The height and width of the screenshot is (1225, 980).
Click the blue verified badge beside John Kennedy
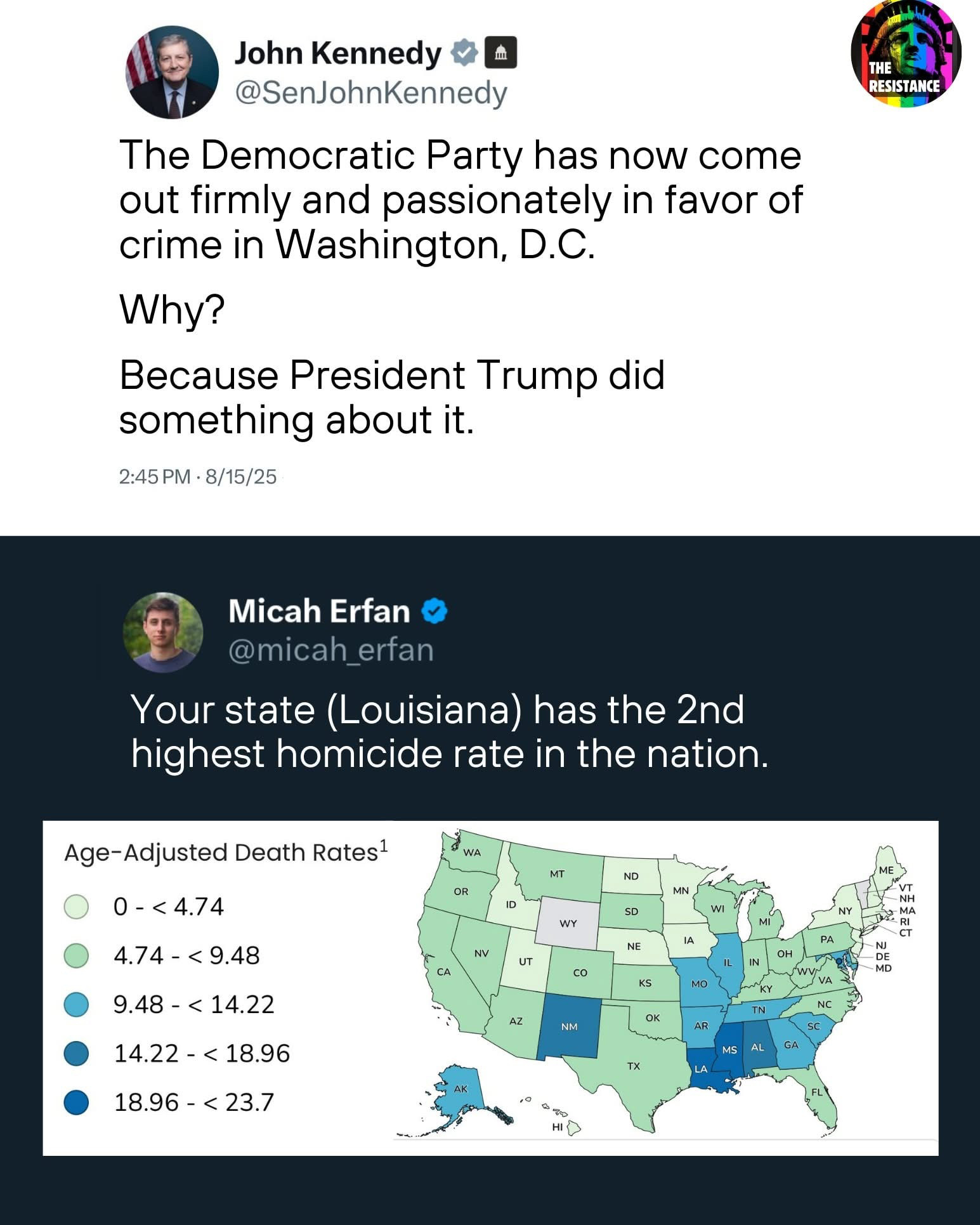[x=464, y=53]
